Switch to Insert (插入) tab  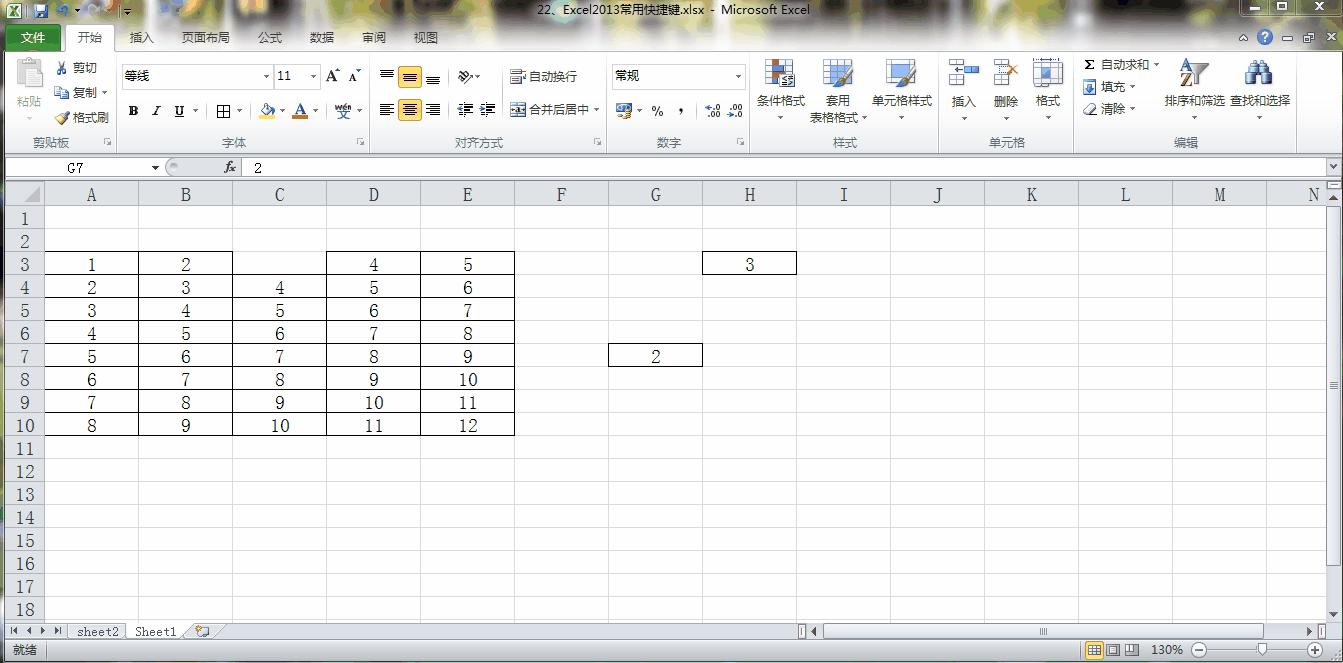point(142,38)
